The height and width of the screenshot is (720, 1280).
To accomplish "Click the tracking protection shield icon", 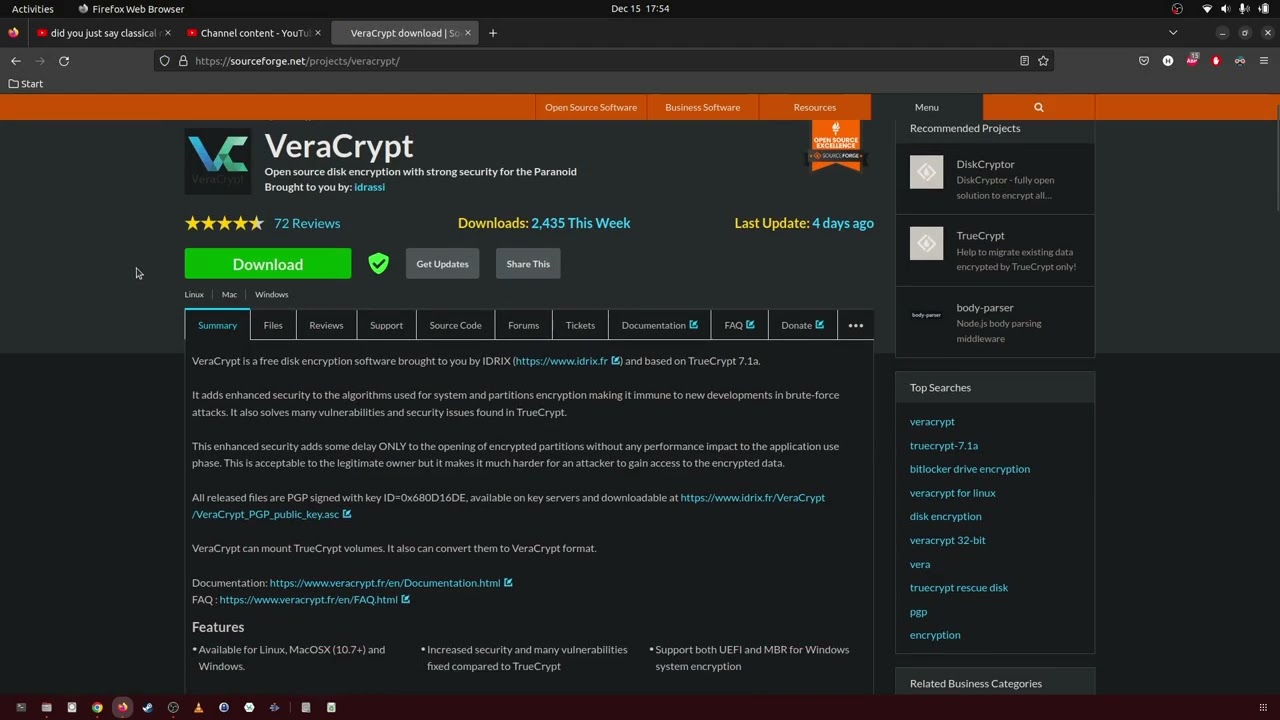I will point(165,61).
